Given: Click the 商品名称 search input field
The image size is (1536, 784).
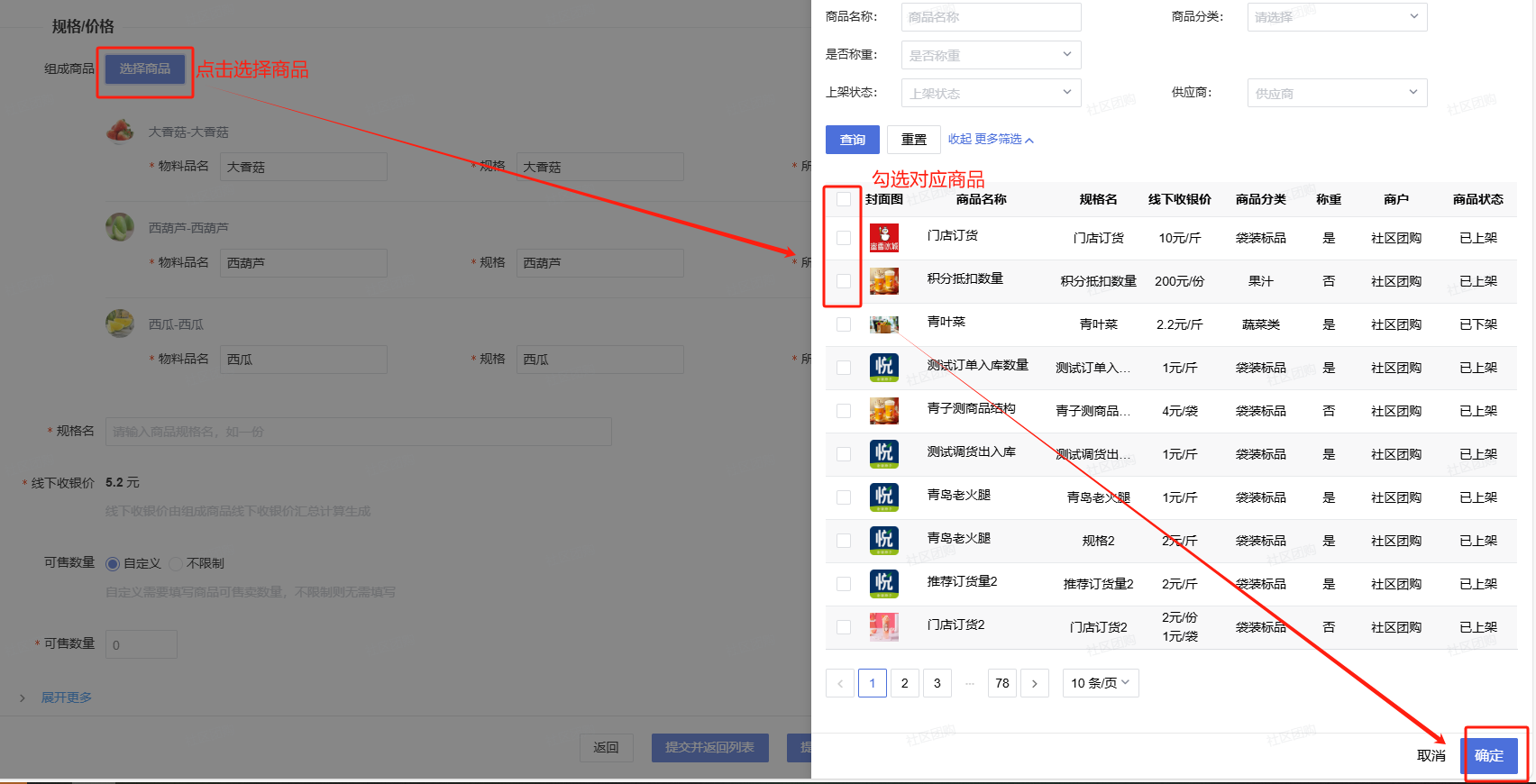Looking at the screenshot, I should pyautogui.click(x=990, y=17).
